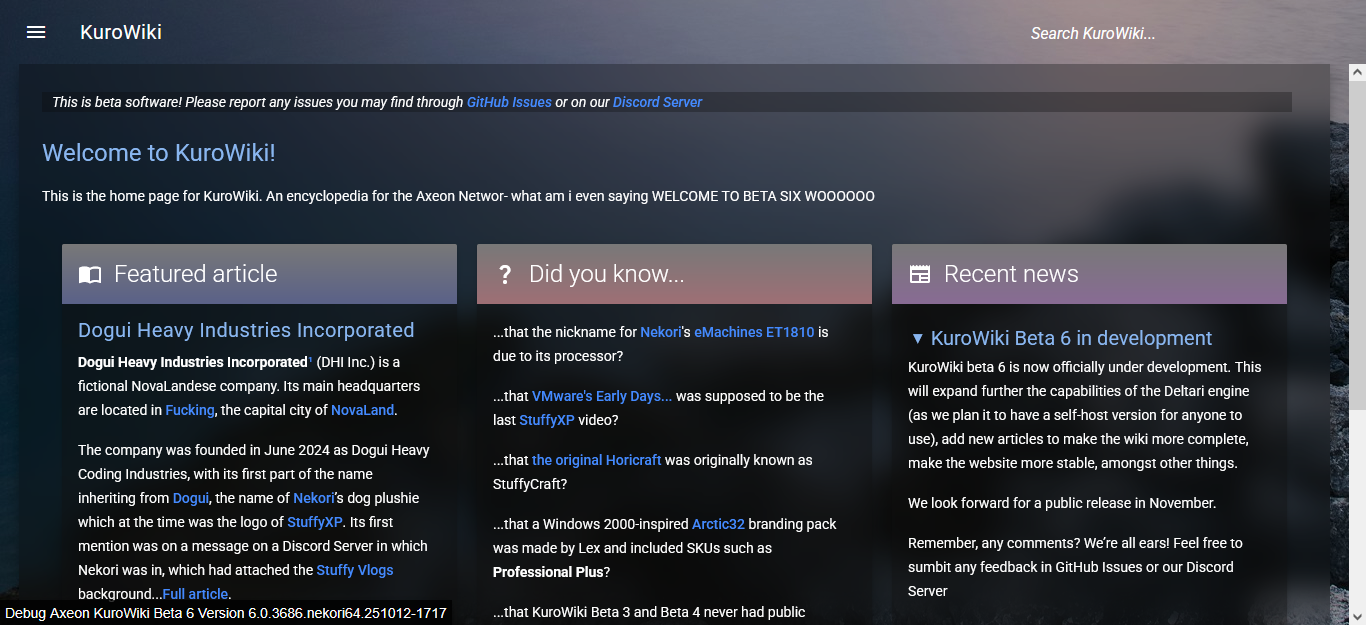Read the Full article link

195,593
